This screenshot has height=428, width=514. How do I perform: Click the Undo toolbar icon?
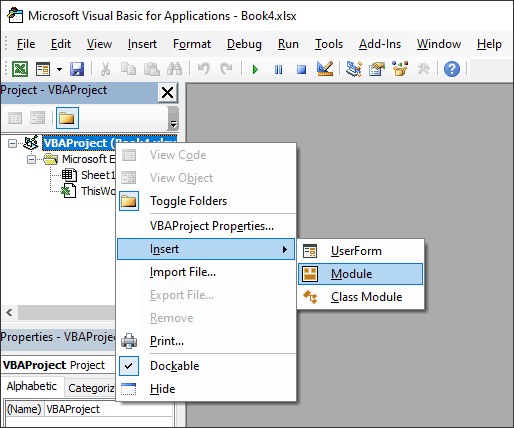204,69
